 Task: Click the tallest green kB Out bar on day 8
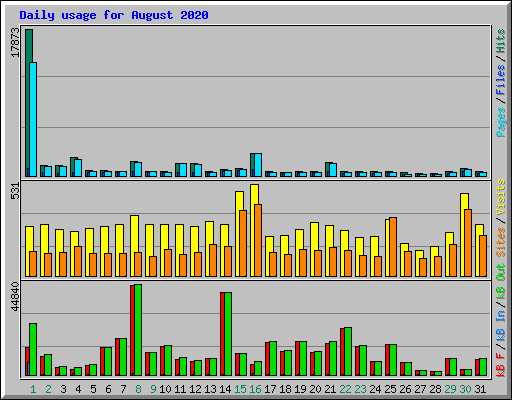coord(138,330)
